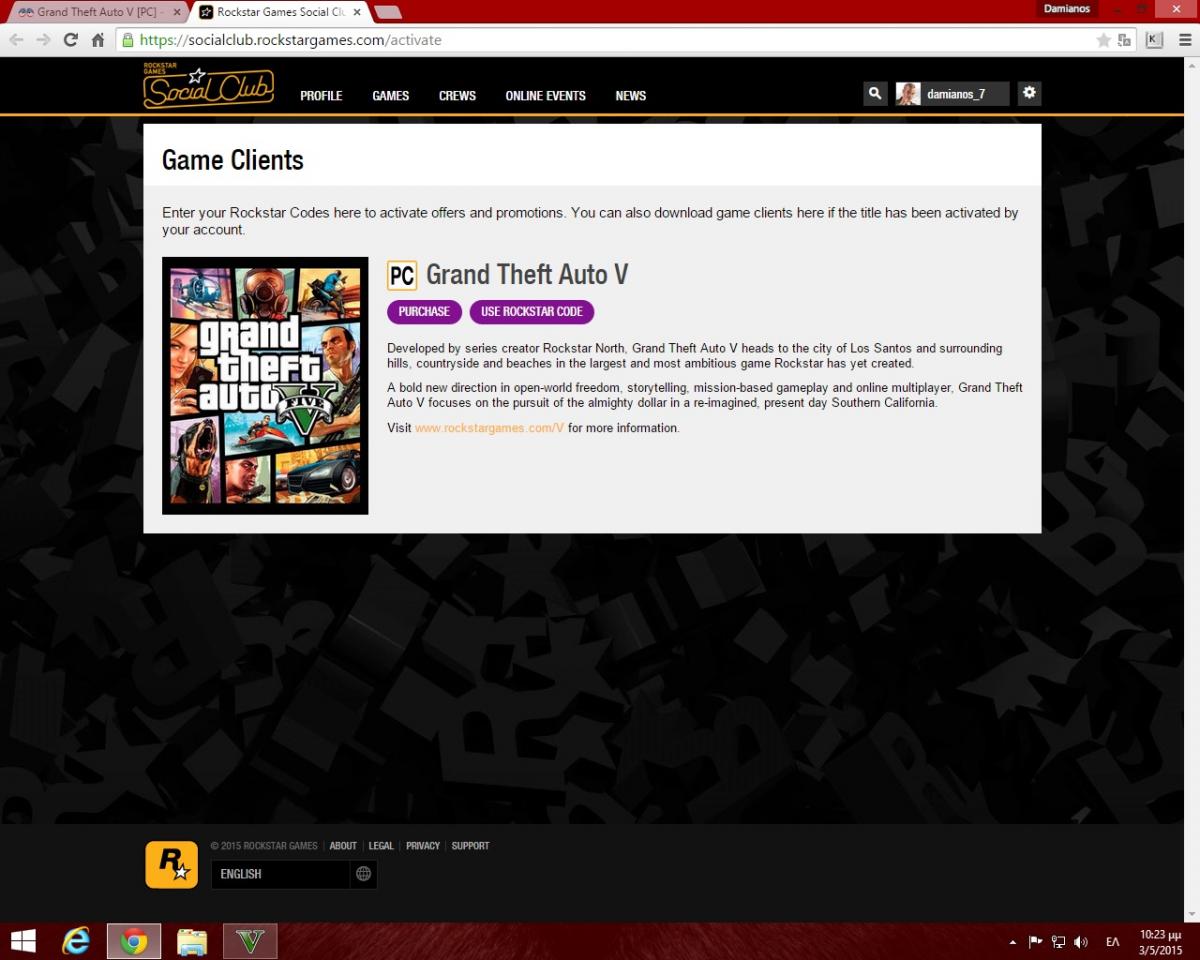Go back with the browser back arrow
1200x960 pixels.
[x=17, y=40]
